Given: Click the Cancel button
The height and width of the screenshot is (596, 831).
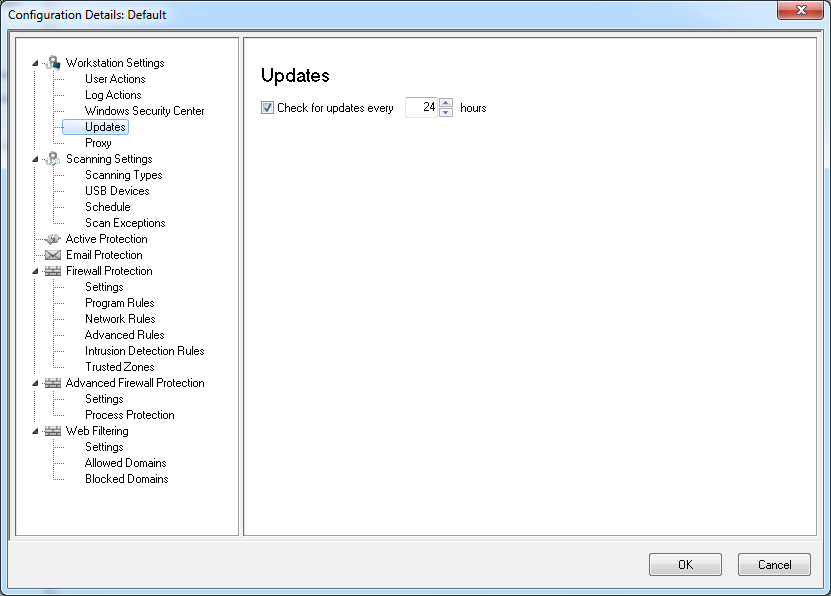Looking at the screenshot, I should tap(773, 564).
